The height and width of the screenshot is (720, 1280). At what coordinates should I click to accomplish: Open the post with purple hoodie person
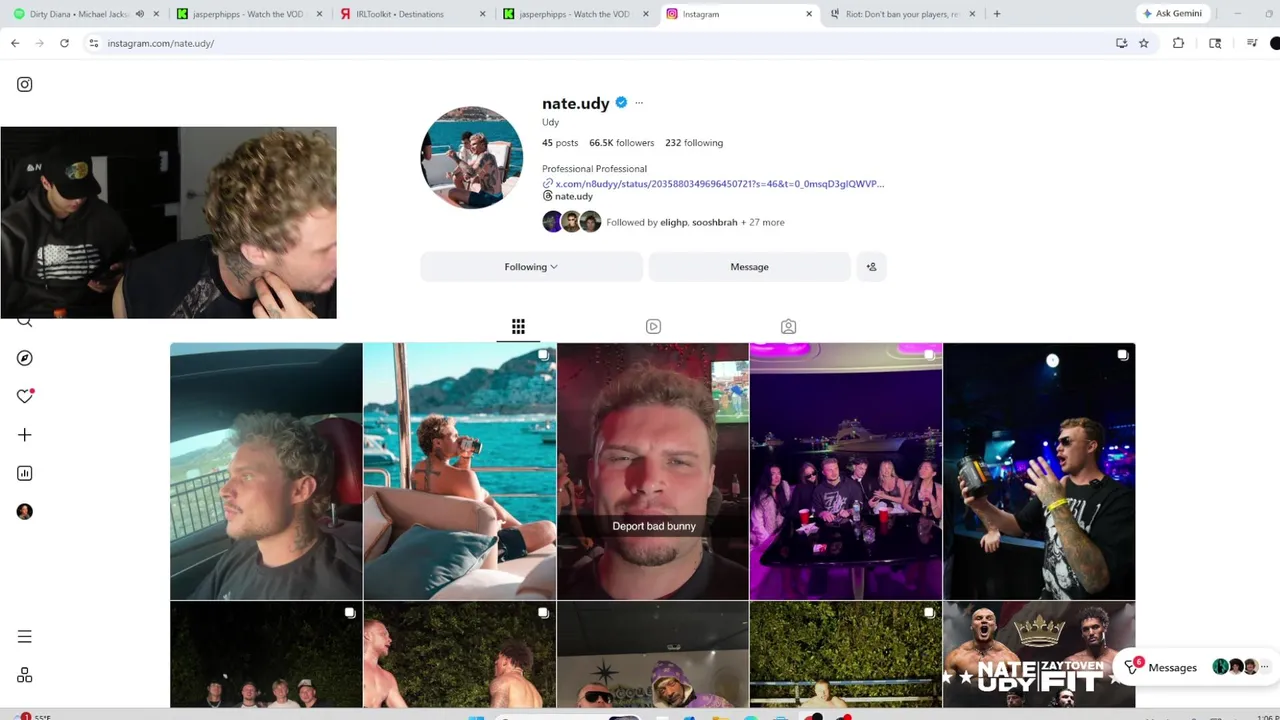coord(652,655)
